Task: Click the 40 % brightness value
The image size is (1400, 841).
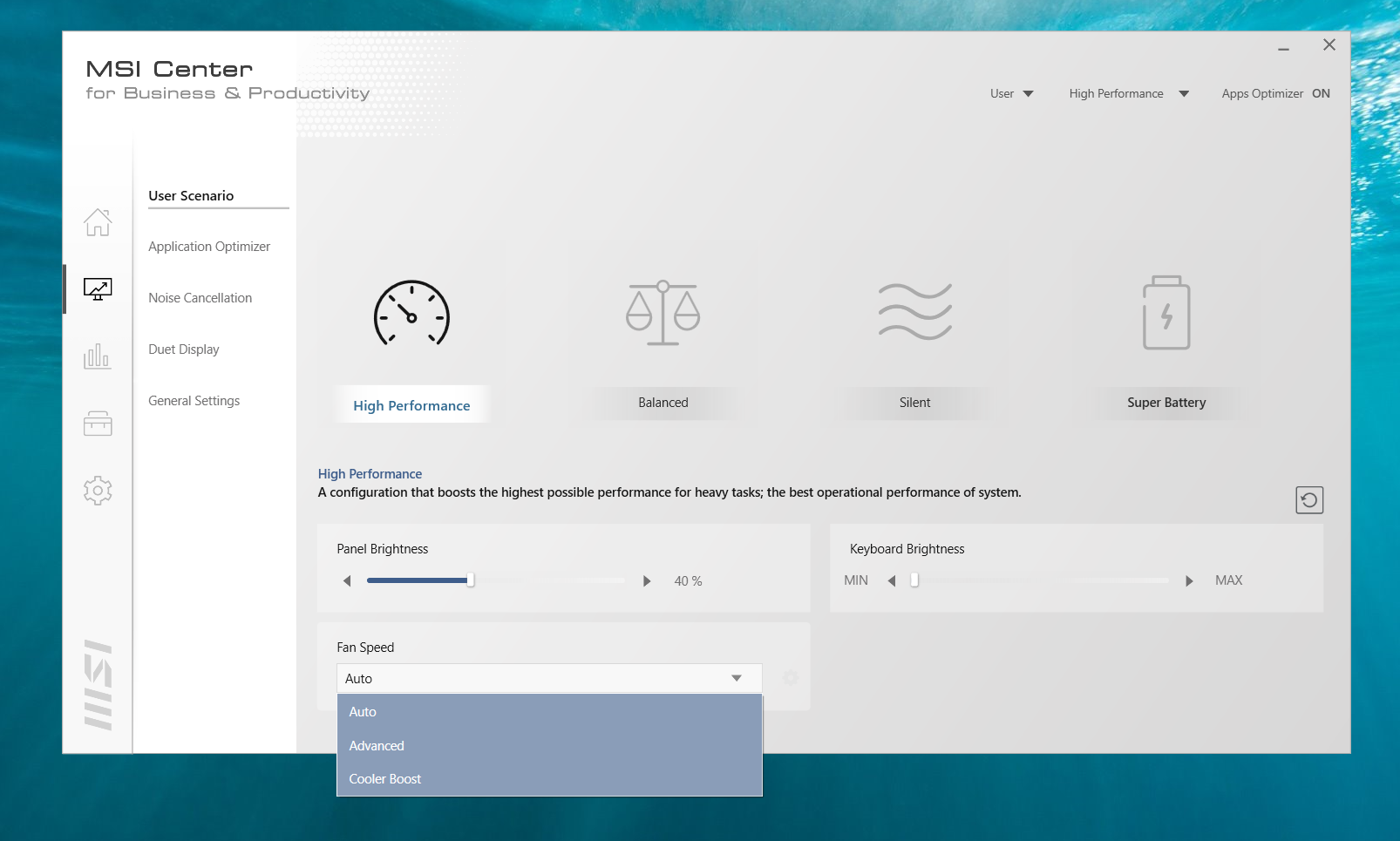Action: click(688, 581)
